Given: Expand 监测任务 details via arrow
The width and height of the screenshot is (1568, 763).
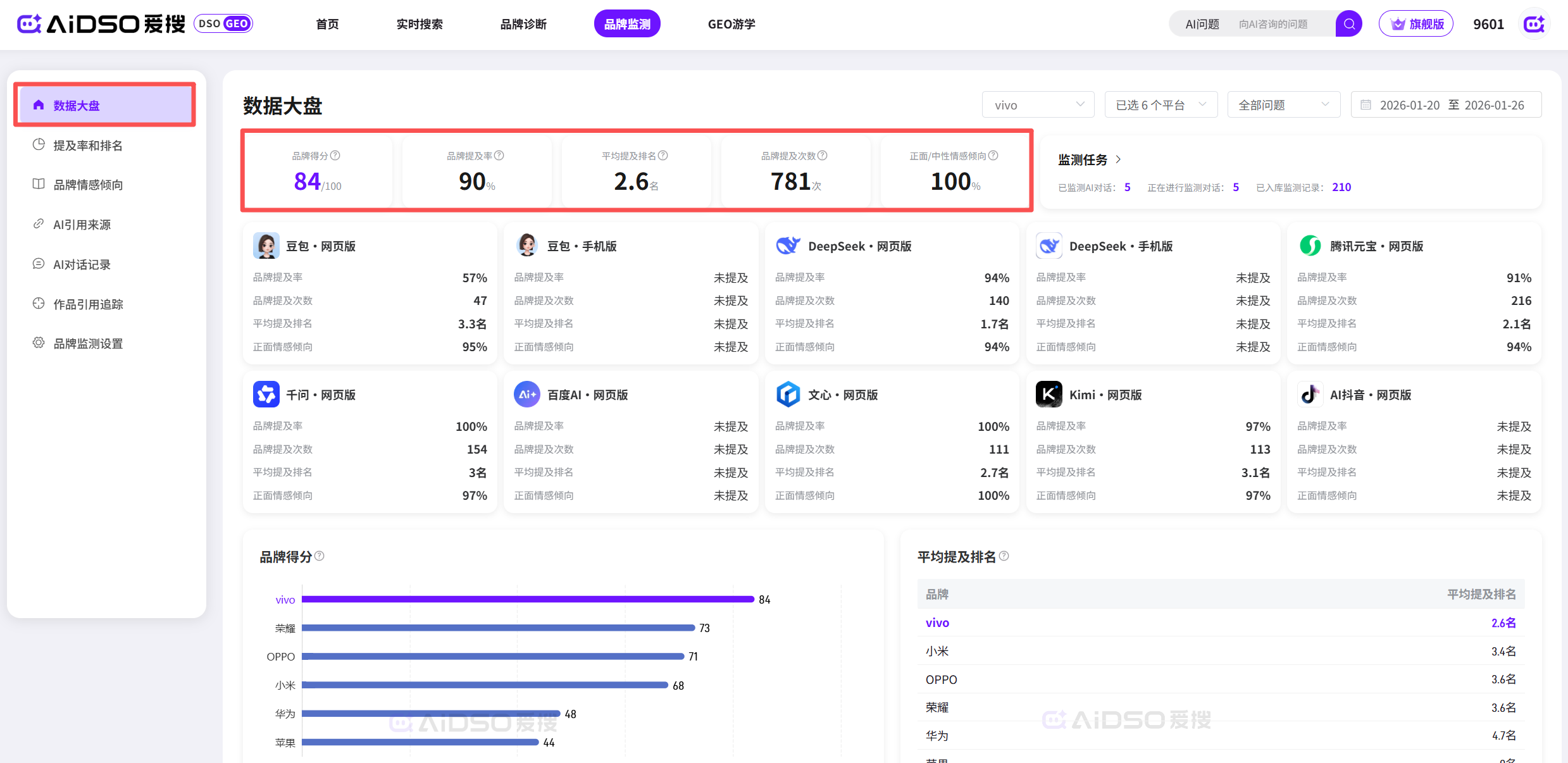Looking at the screenshot, I should (1118, 159).
